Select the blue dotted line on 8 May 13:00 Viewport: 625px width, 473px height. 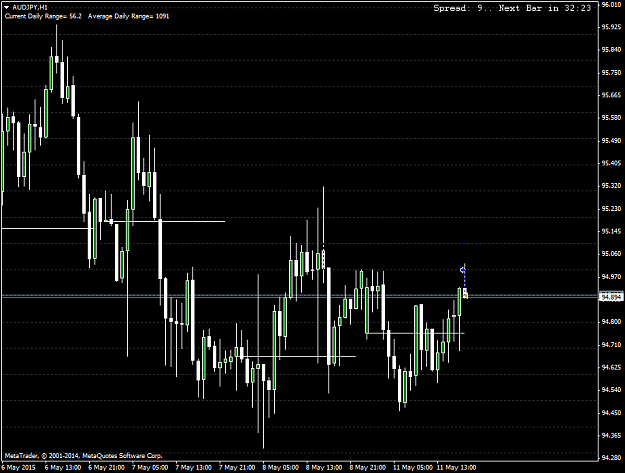point(323,256)
